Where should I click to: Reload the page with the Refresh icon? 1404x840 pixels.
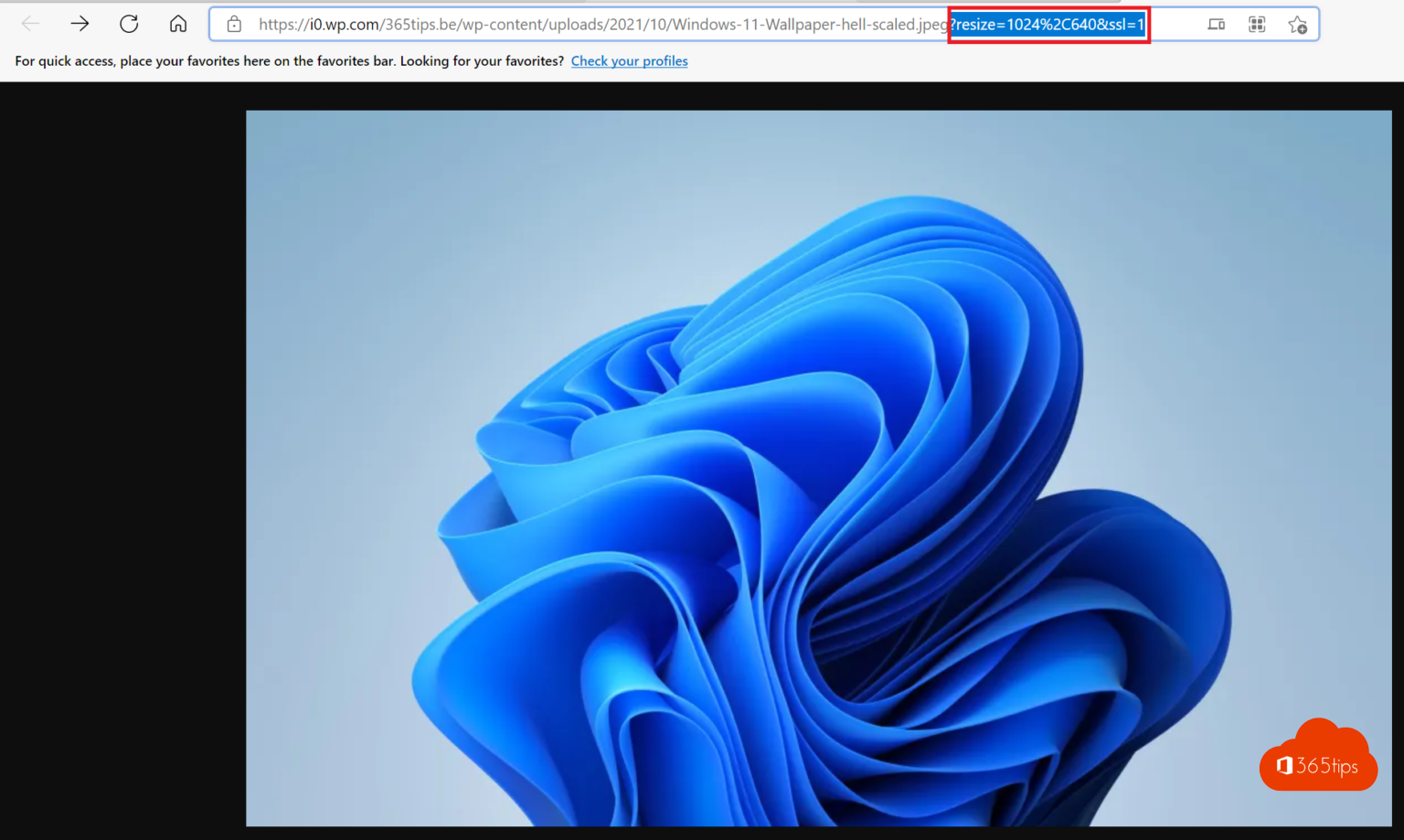coord(129,24)
